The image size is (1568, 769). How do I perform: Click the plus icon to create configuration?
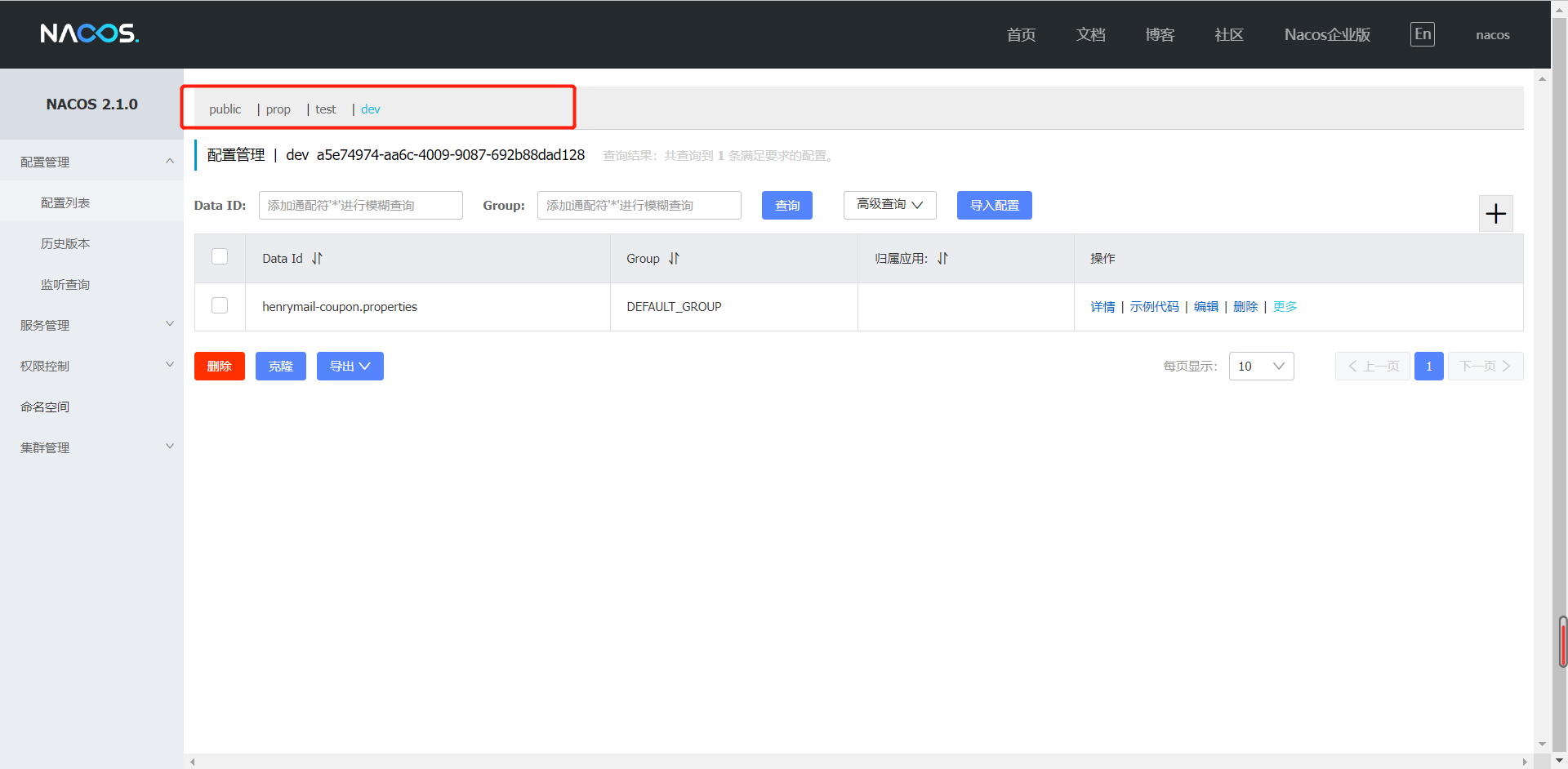[1495, 214]
